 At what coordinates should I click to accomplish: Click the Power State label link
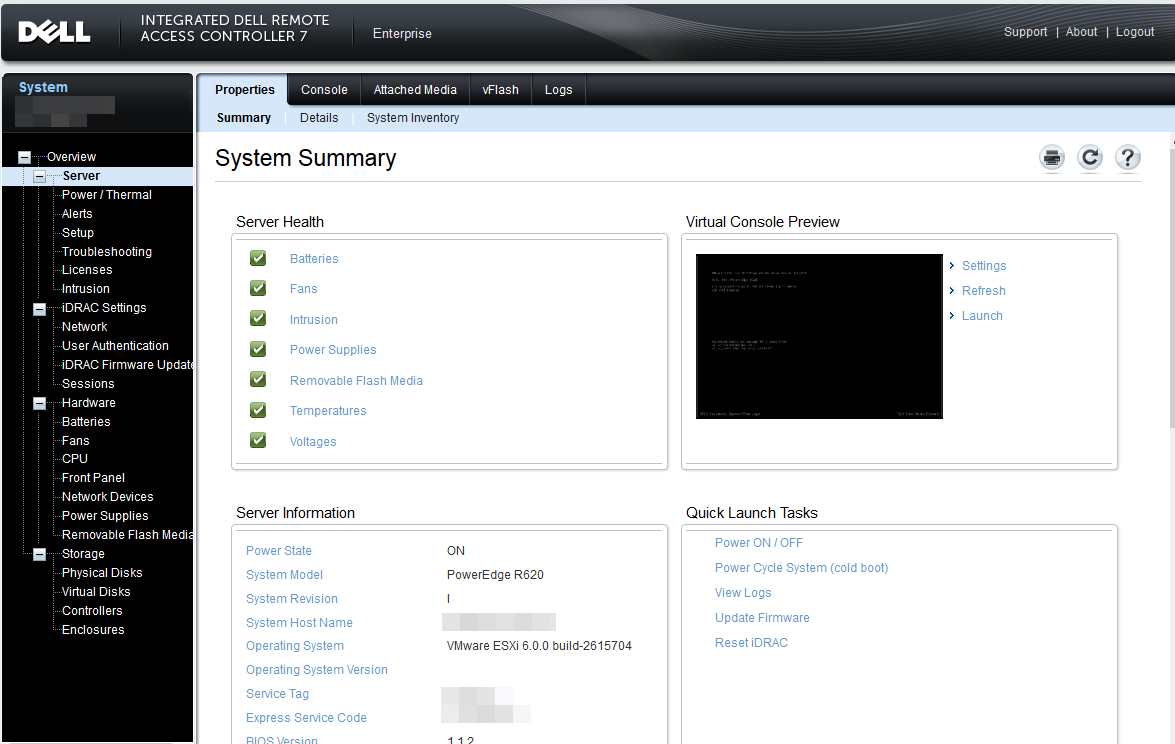[x=279, y=551]
